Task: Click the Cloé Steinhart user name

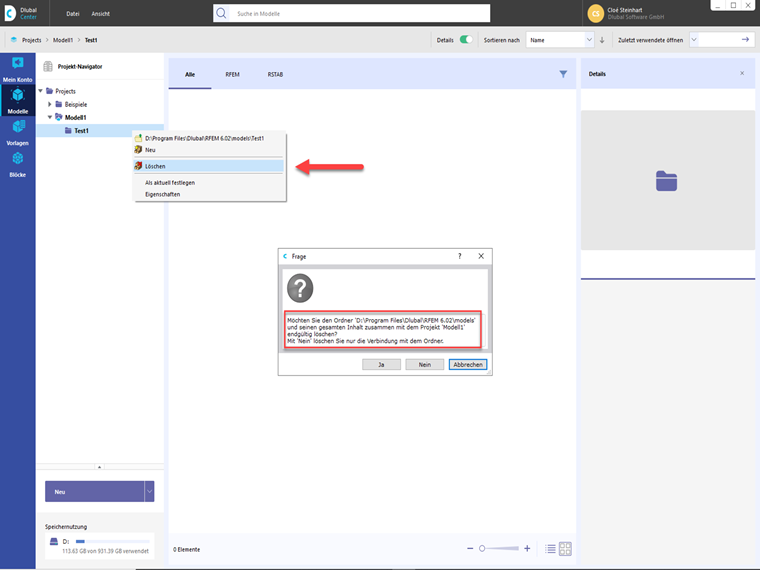Action: [625, 10]
